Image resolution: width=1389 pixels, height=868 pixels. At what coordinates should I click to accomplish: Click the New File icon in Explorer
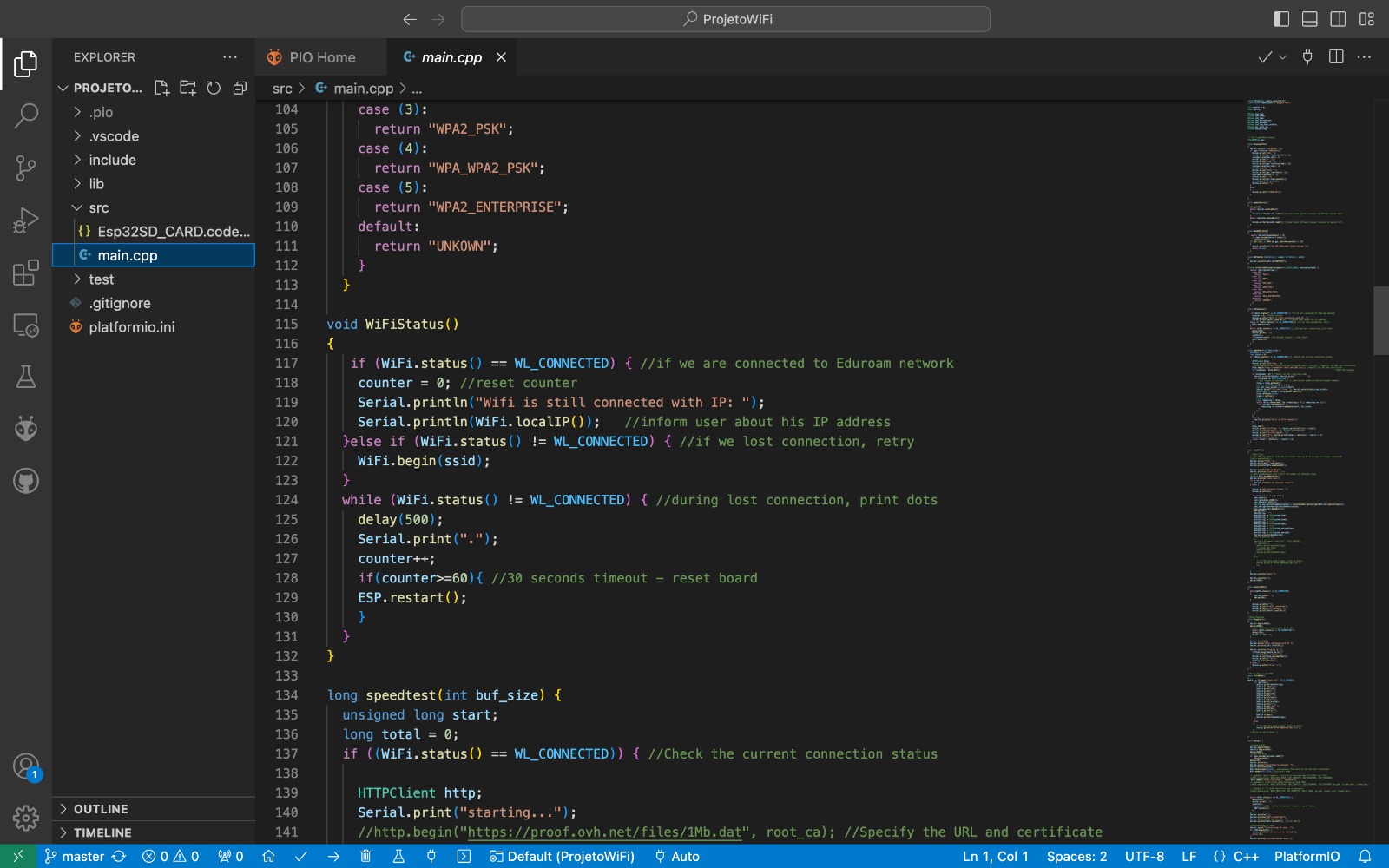click(161, 88)
